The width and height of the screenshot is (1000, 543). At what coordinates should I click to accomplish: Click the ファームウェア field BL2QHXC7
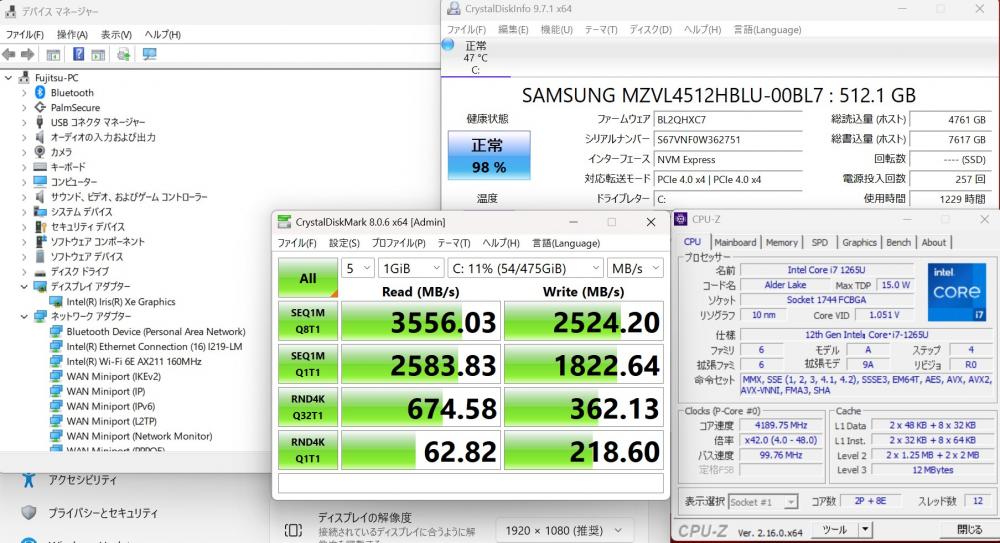728,119
